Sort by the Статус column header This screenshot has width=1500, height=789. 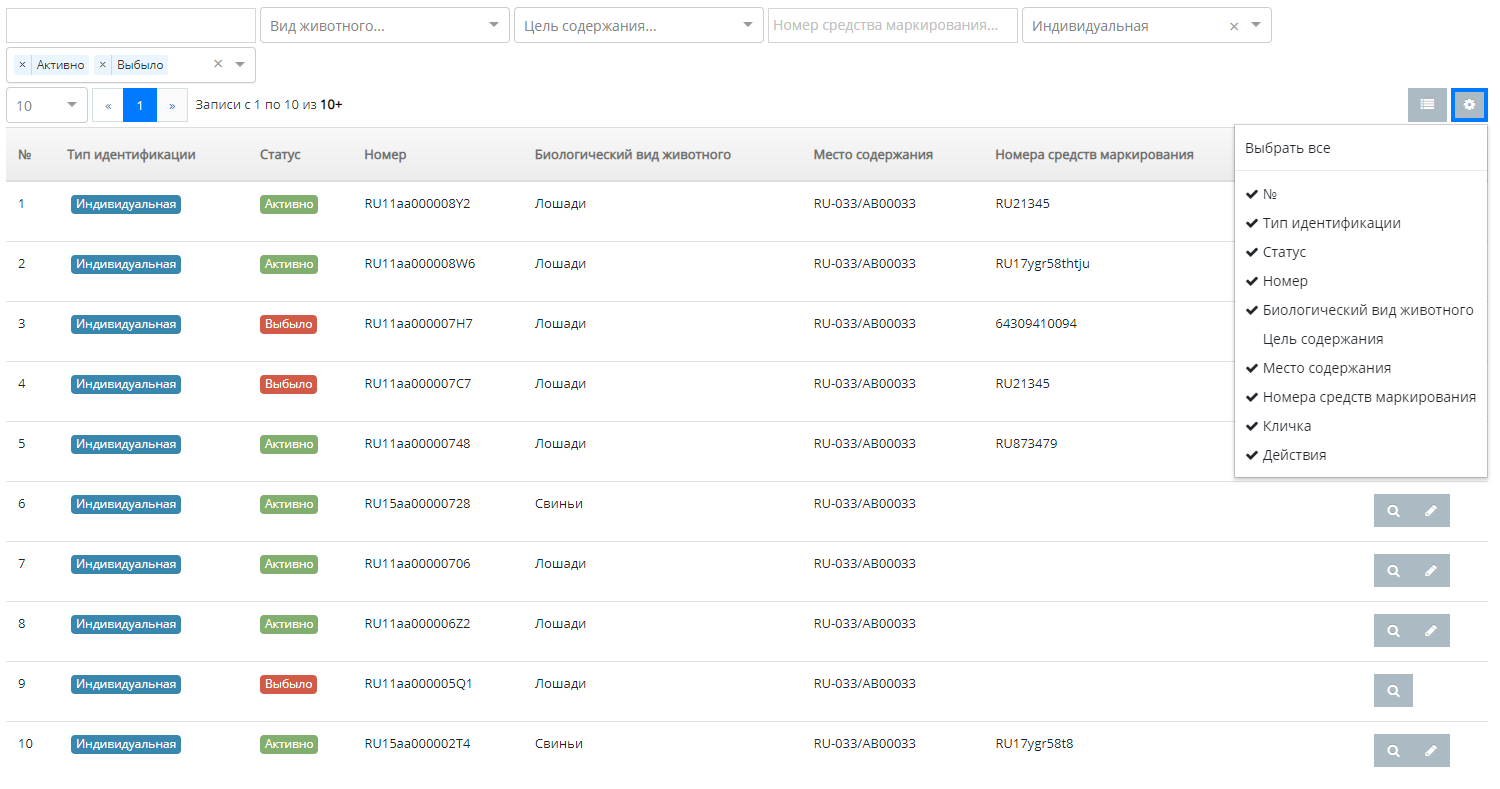coord(280,155)
